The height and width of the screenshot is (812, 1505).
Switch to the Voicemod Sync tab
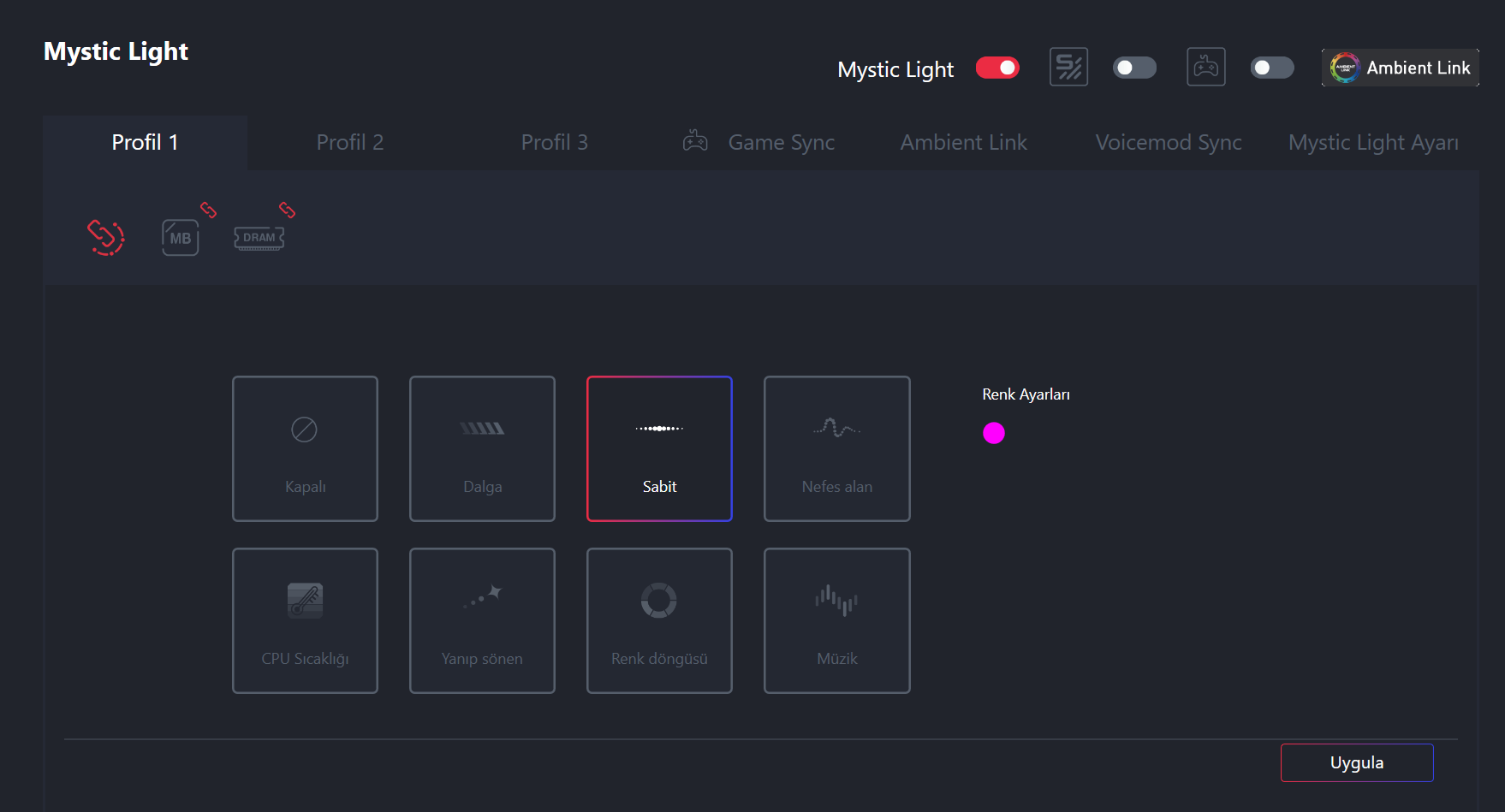1169,142
